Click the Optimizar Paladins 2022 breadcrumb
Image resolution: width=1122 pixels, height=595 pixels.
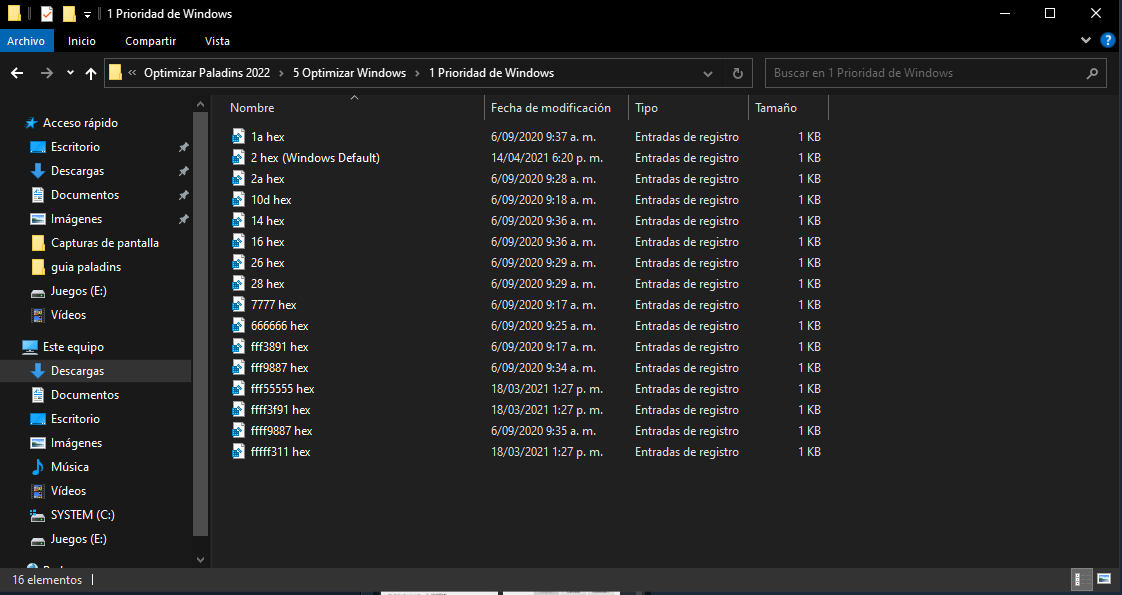[x=207, y=73]
